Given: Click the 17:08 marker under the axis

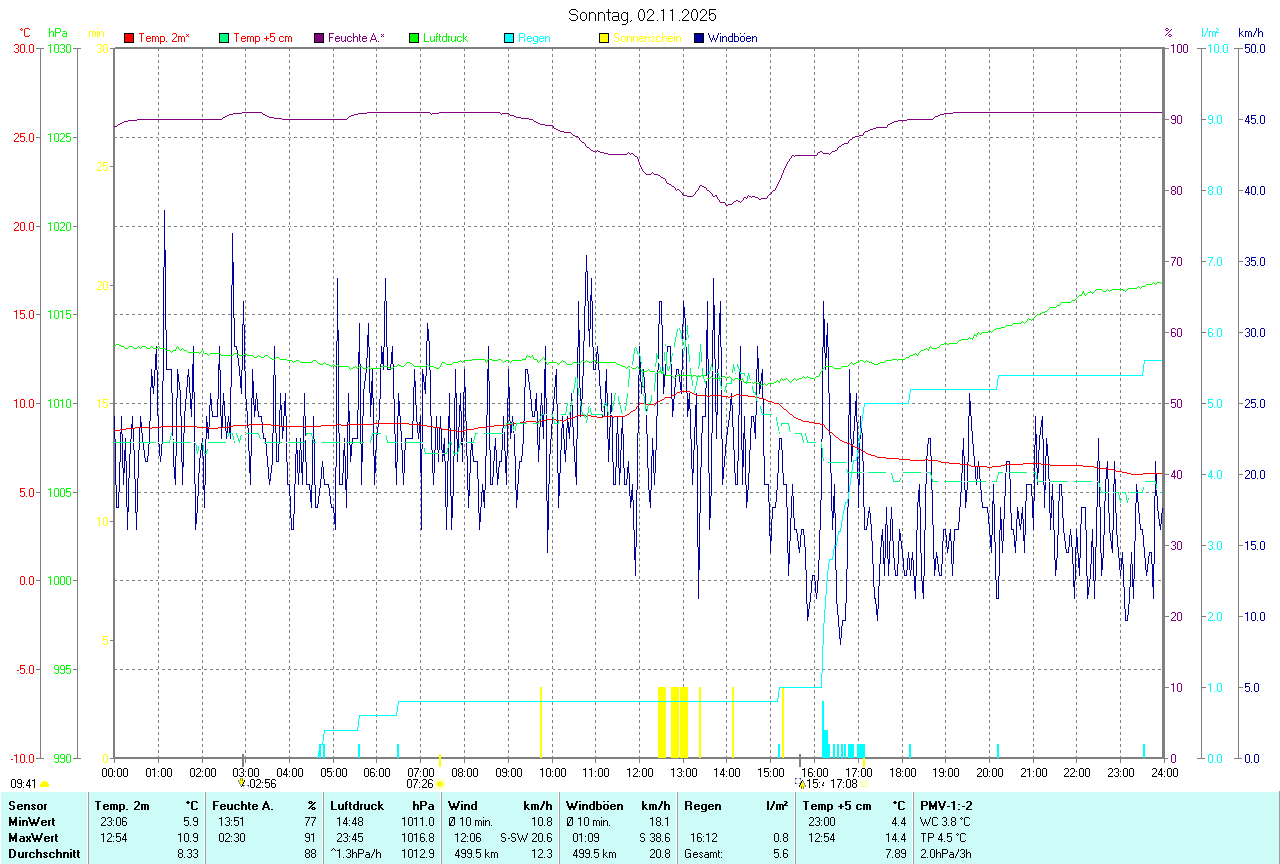Looking at the screenshot, I should pos(843,784).
